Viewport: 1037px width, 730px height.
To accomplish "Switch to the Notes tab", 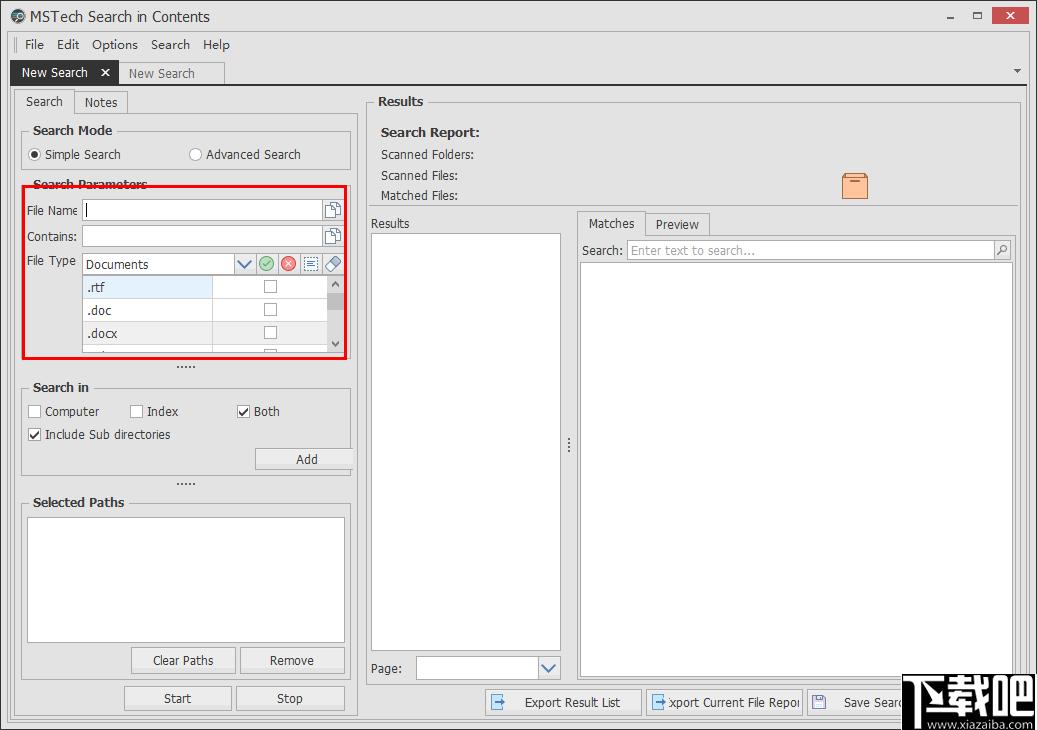I will click(101, 102).
